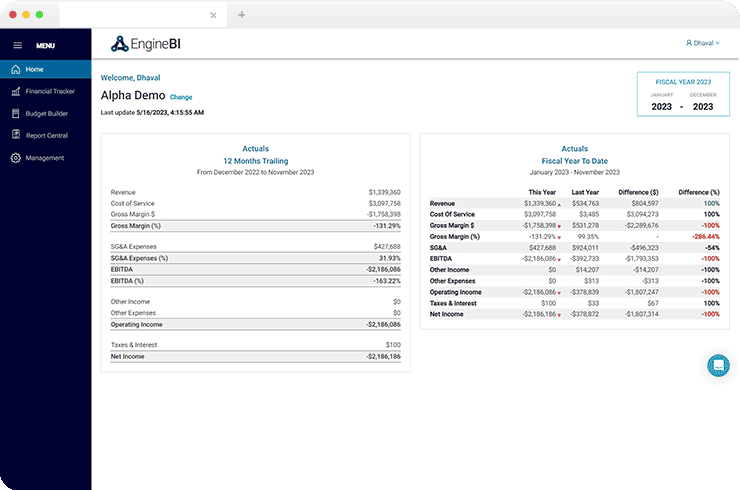
Task: Select the January 2023 start year
Action: click(662, 106)
